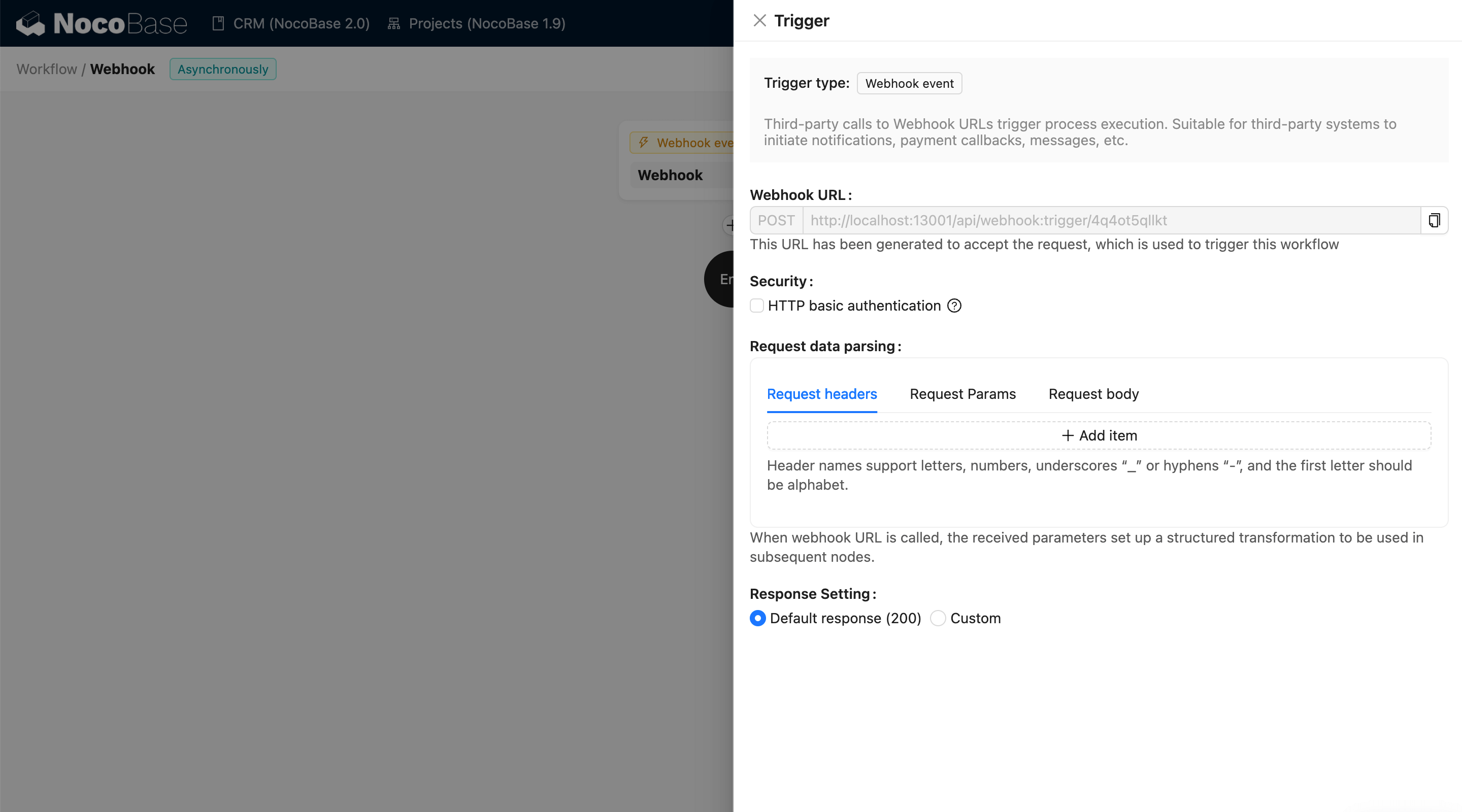The height and width of the screenshot is (812, 1462).
Task: Open Projects (NocoBase 1.9) menu
Action: [x=486, y=23]
